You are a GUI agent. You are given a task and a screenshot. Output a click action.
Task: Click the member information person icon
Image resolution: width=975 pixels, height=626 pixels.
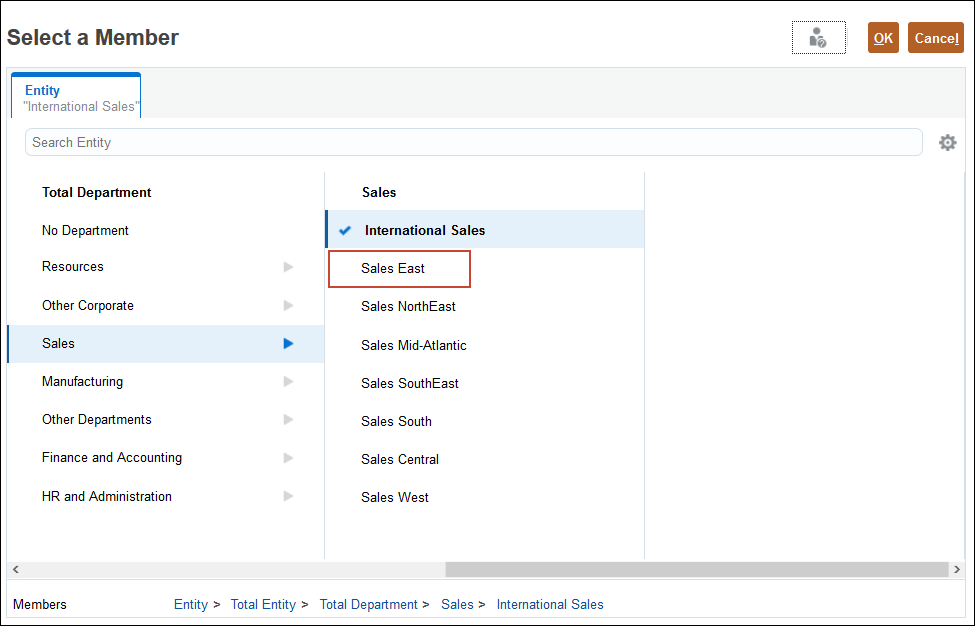point(818,37)
